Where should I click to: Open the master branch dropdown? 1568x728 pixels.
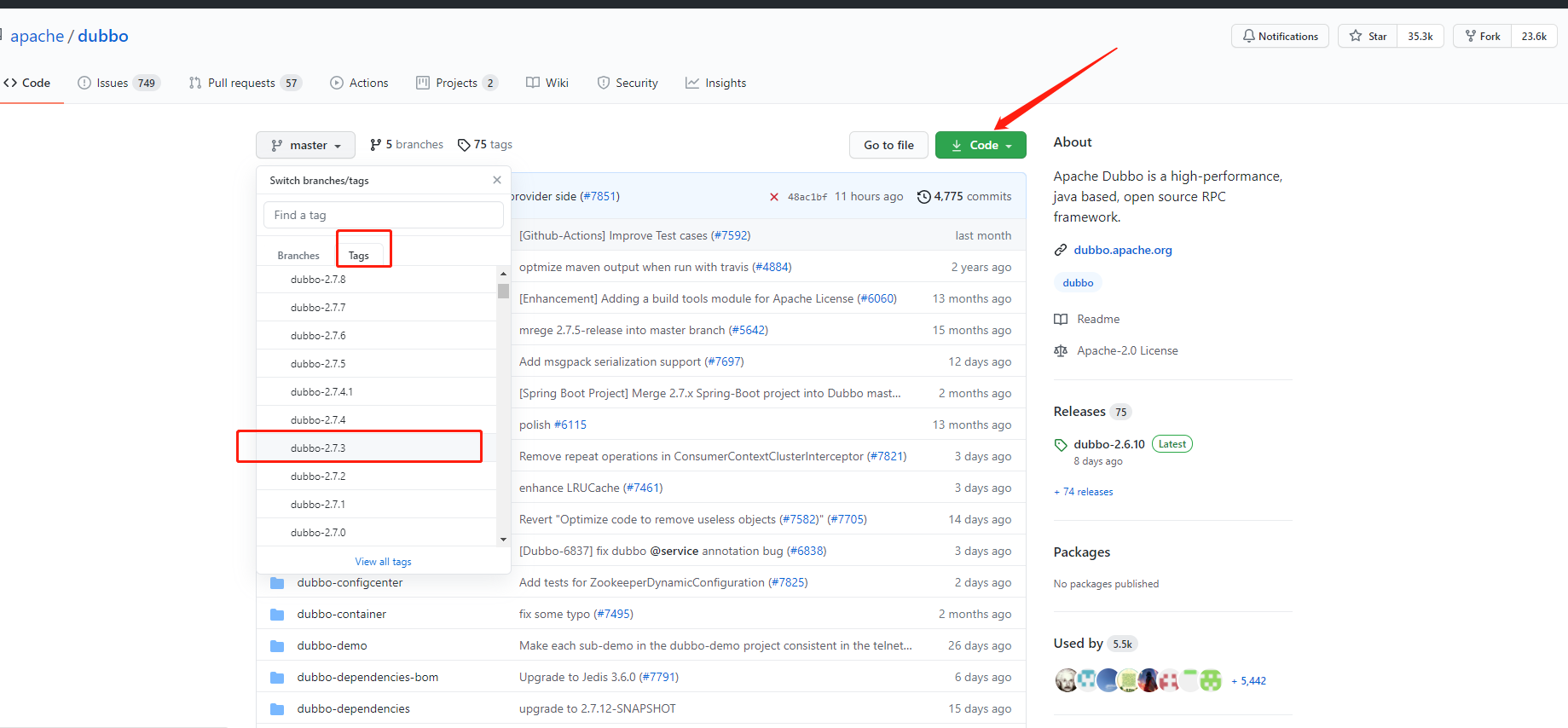click(x=305, y=145)
